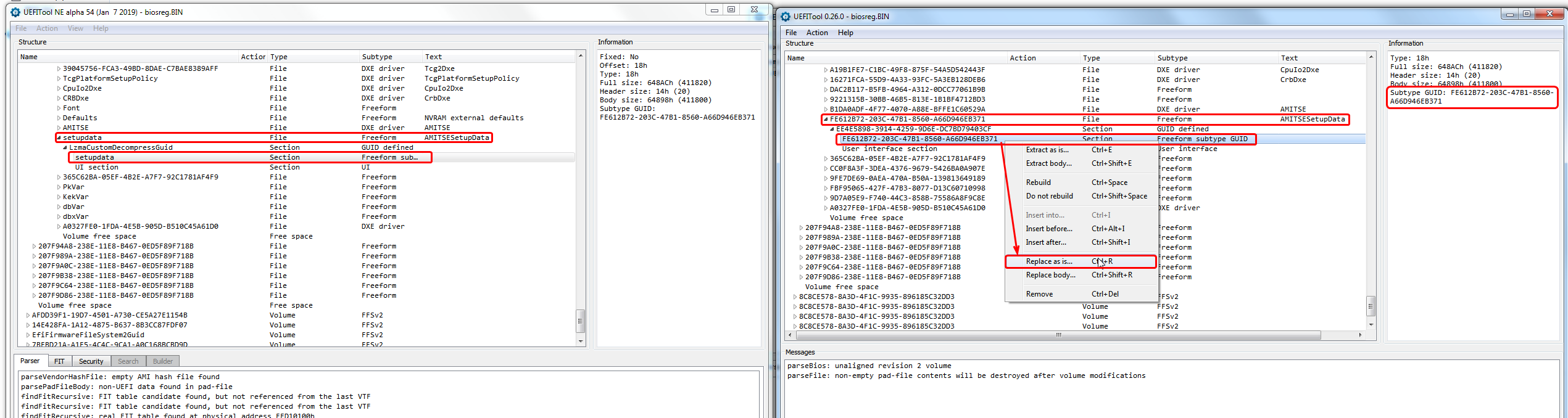Expand the PkVar tree node

pyautogui.click(x=59, y=187)
